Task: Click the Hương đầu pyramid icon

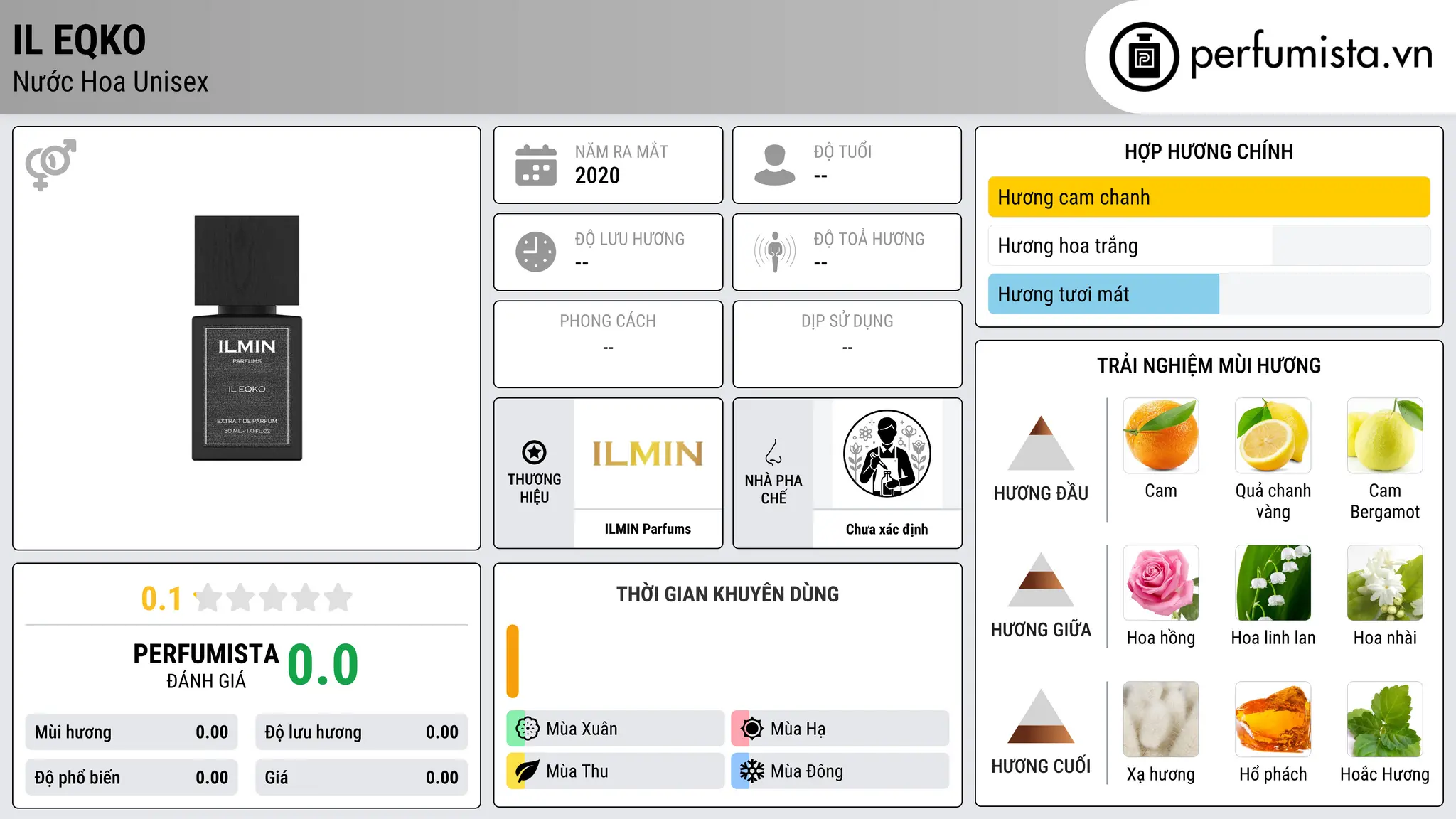Action: 1041,443
